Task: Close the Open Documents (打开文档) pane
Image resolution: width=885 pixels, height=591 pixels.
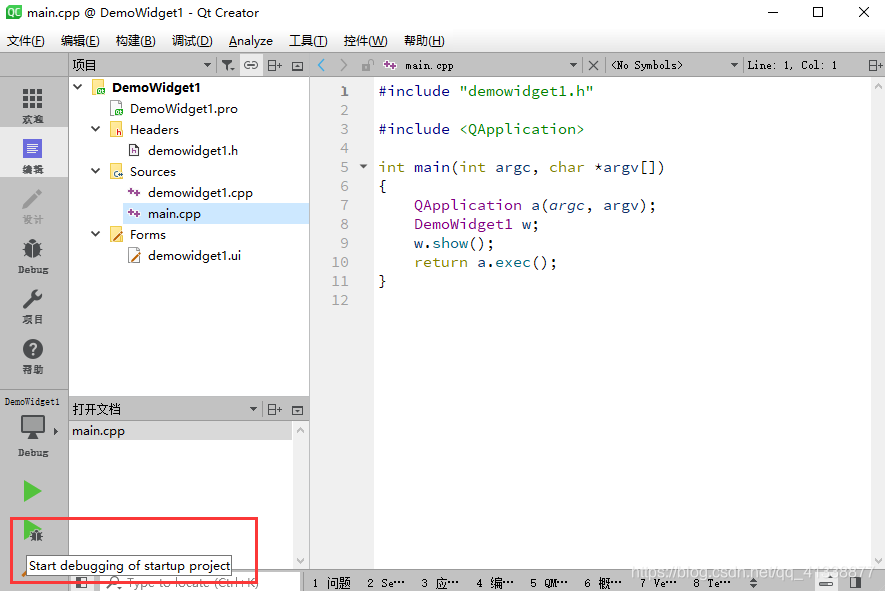Action: [x=297, y=410]
